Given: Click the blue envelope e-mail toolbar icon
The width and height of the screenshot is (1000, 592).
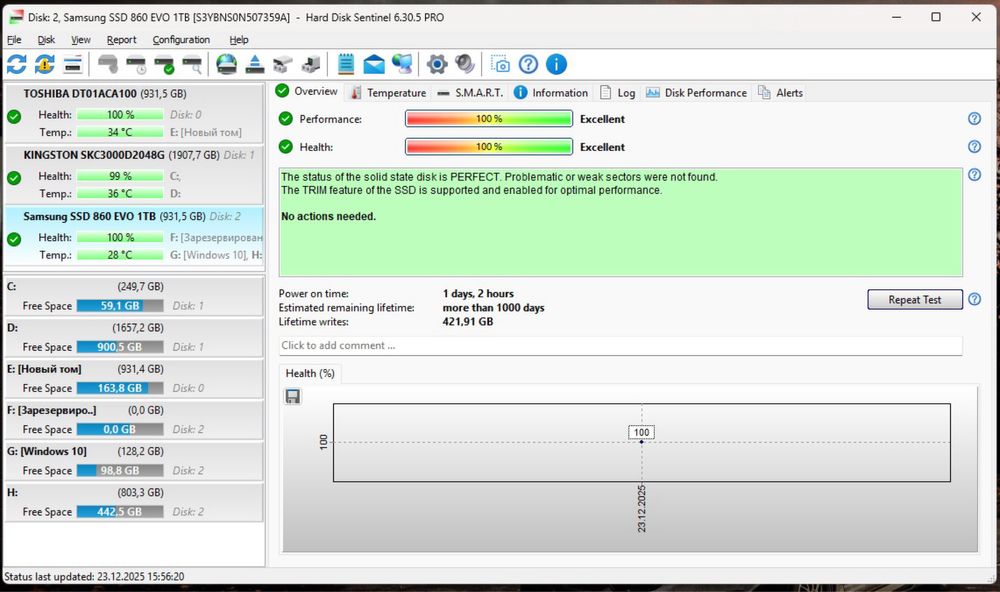Looking at the screenshot, I should coord(374,64).
